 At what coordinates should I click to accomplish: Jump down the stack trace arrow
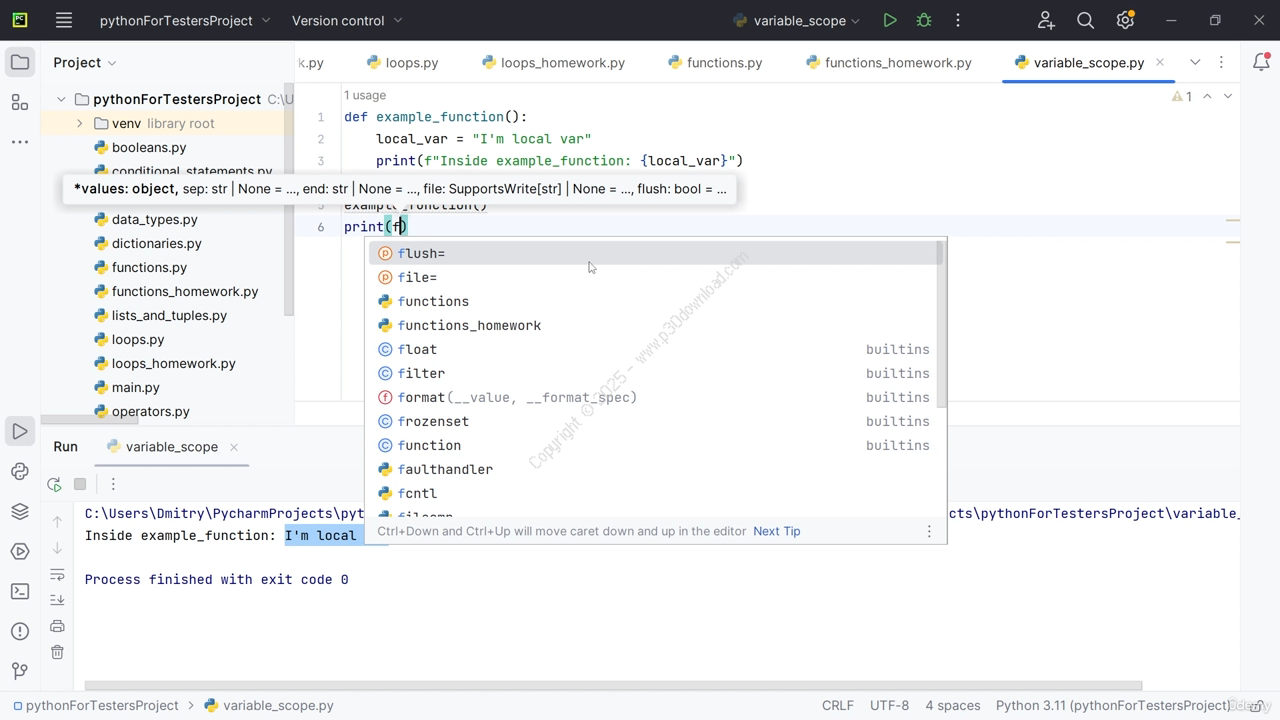[57, 547]
